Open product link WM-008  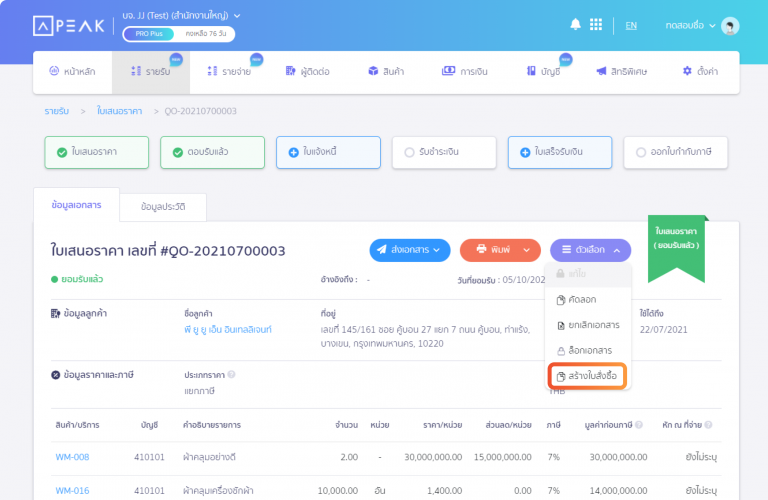71,457
